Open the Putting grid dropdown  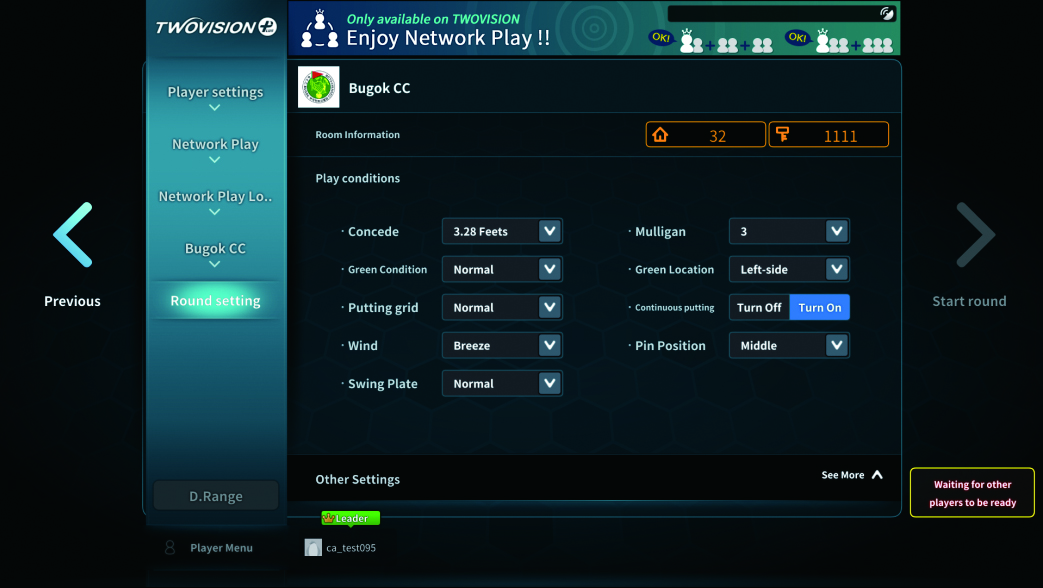tap(502, 307)
